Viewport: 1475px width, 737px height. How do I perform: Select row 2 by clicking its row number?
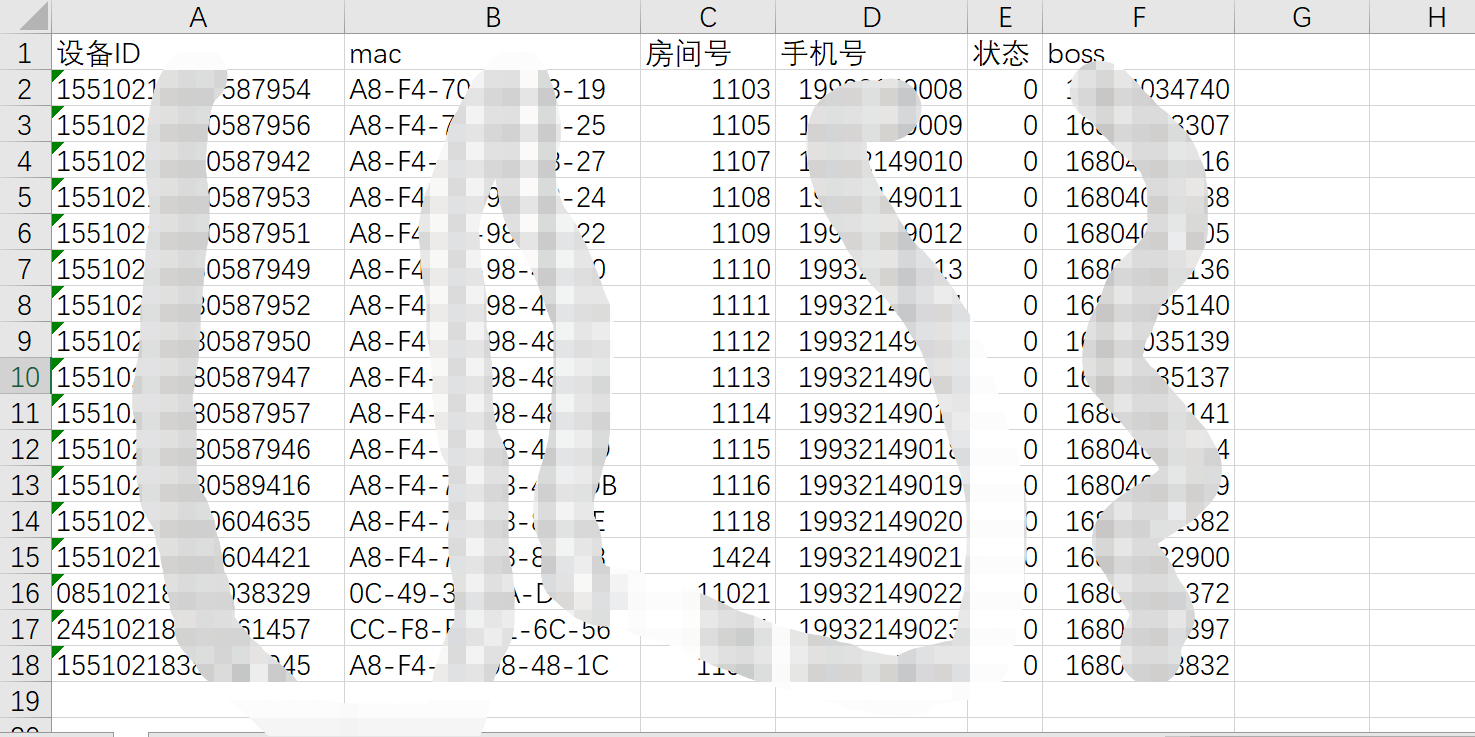(25, 89)
